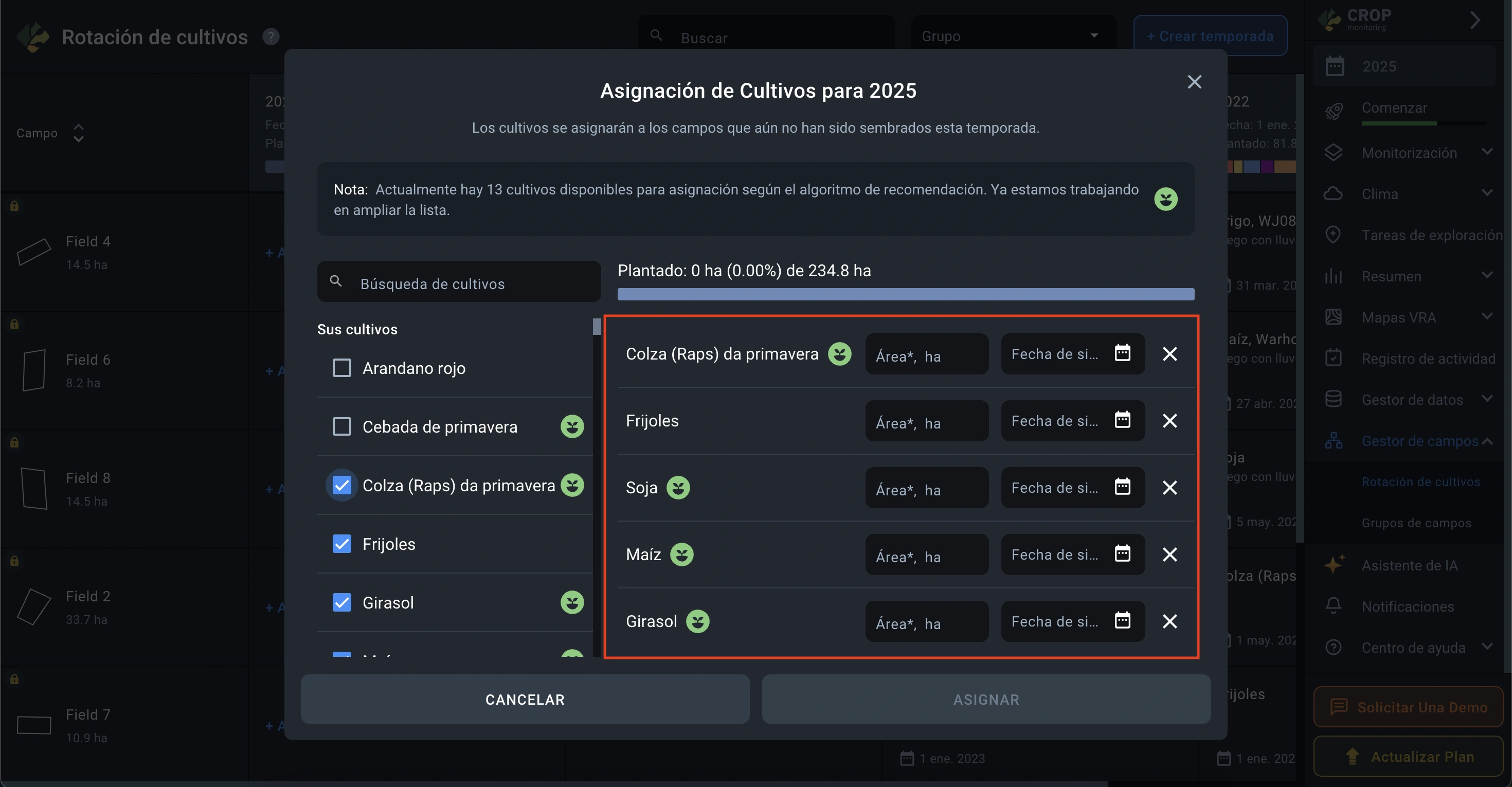Click the Plantado progress bar
The height and width of the screenshot is (787, 1512).
[x=905, y=294]
